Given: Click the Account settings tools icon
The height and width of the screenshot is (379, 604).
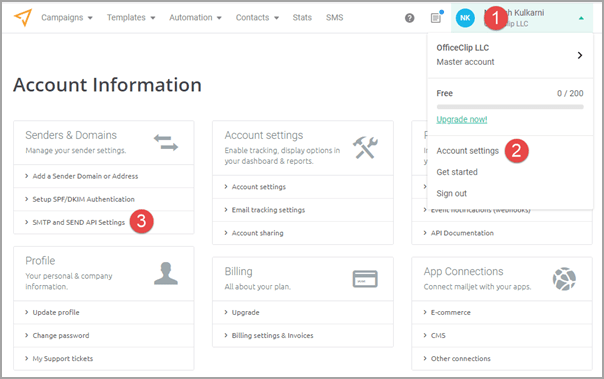Looking at the screenshot, I should (x=365, y=148).
